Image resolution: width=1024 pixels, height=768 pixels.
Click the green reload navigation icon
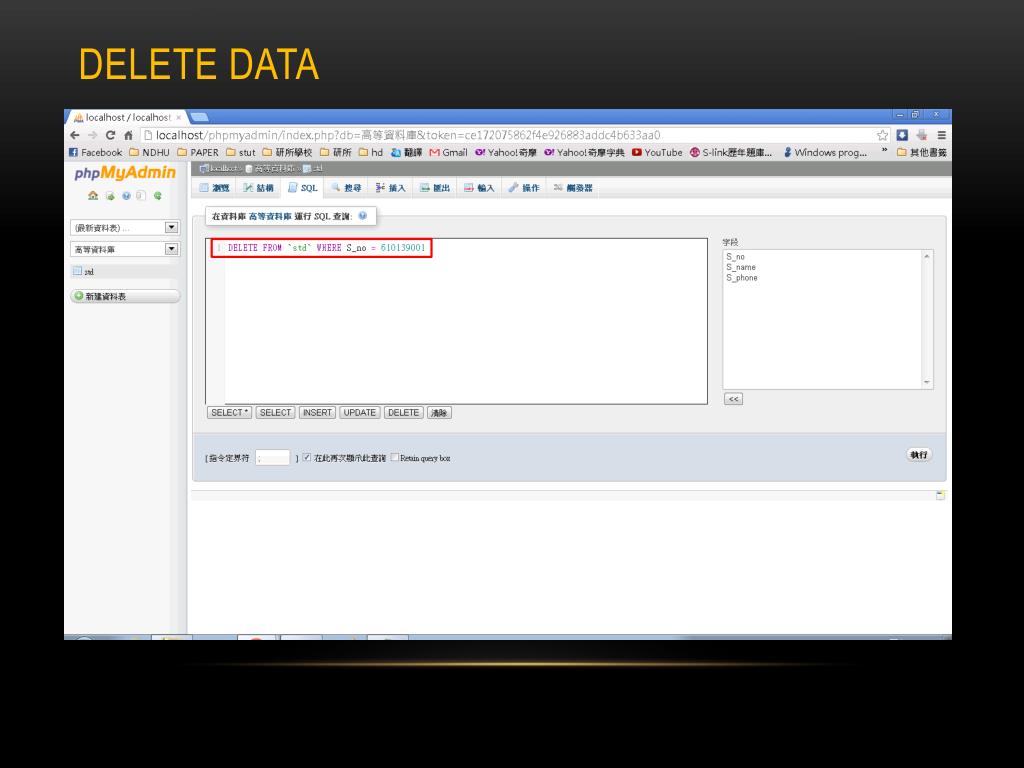157,195
